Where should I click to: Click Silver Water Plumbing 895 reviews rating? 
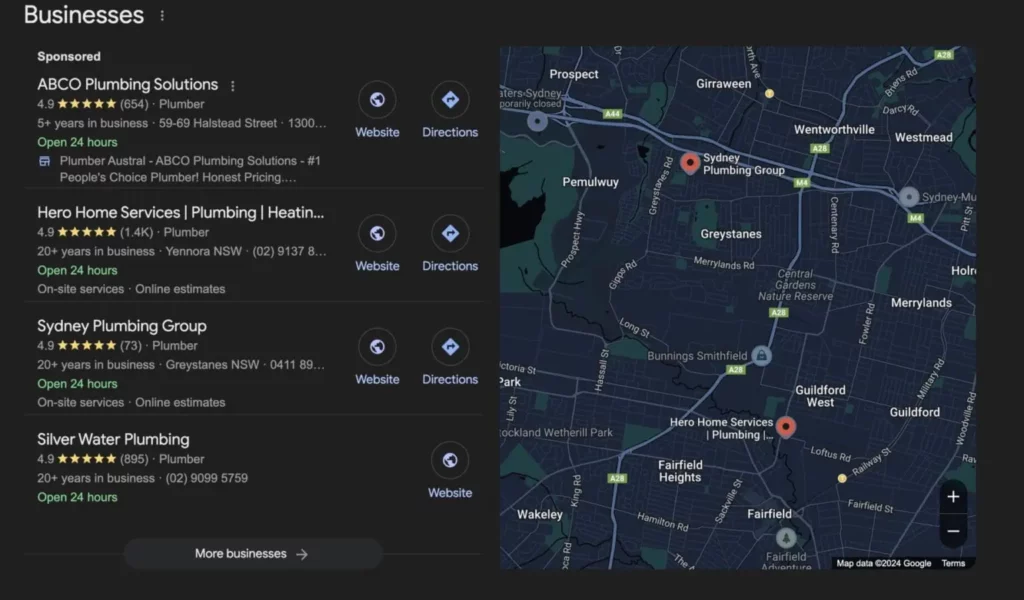tap(121, 459)
